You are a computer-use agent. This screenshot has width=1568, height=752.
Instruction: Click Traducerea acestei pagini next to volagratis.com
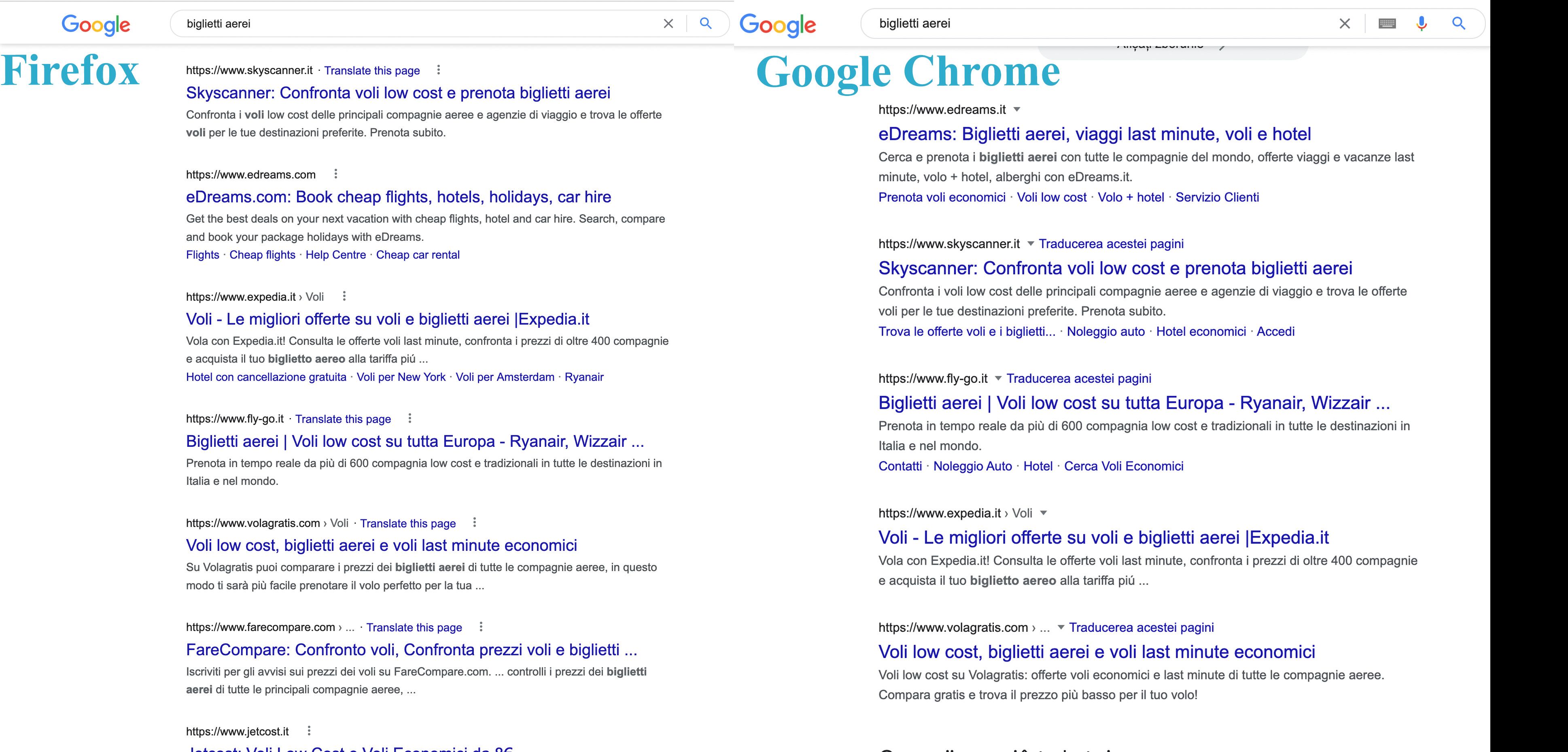click(1142, 627)
